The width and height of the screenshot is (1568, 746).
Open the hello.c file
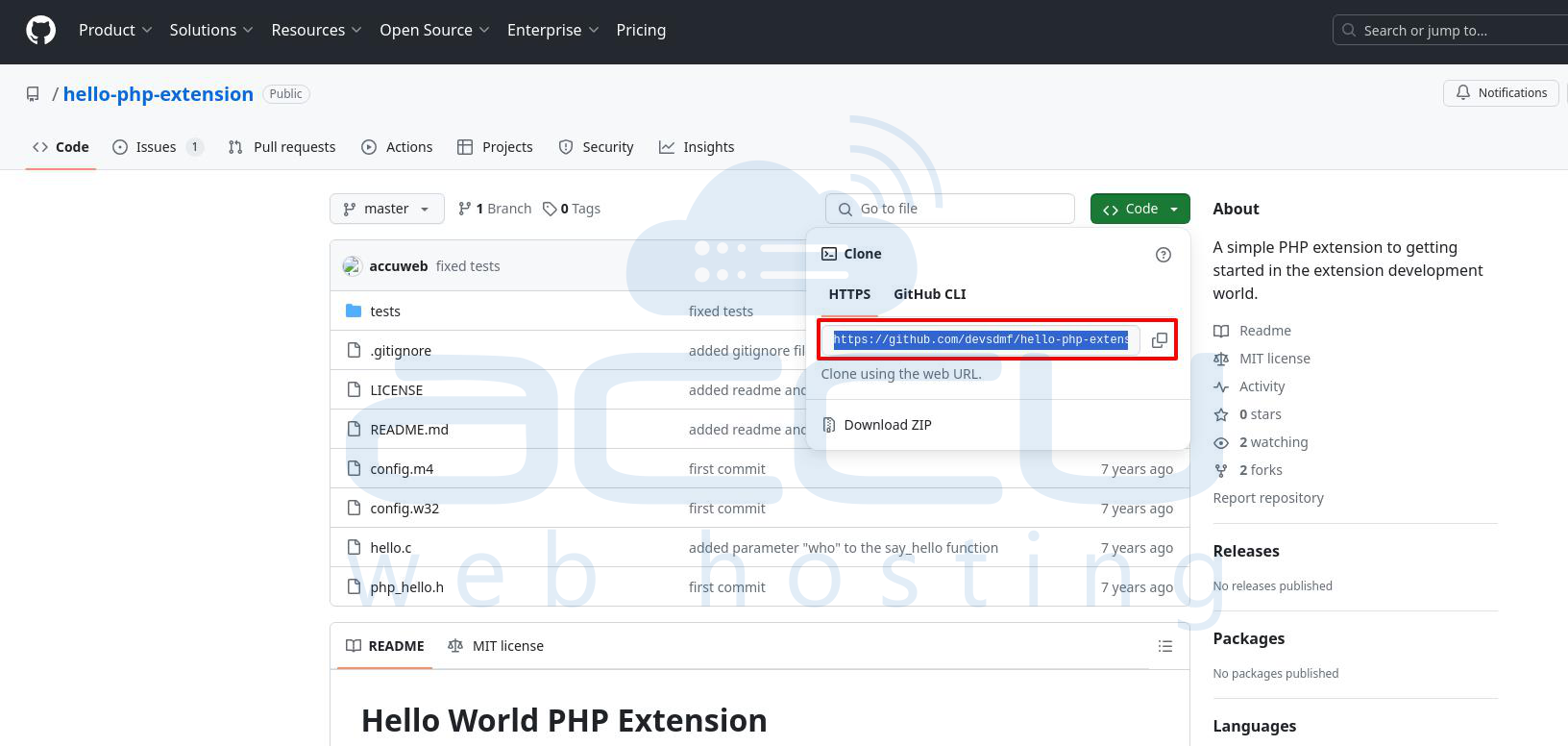pos(391,548)
